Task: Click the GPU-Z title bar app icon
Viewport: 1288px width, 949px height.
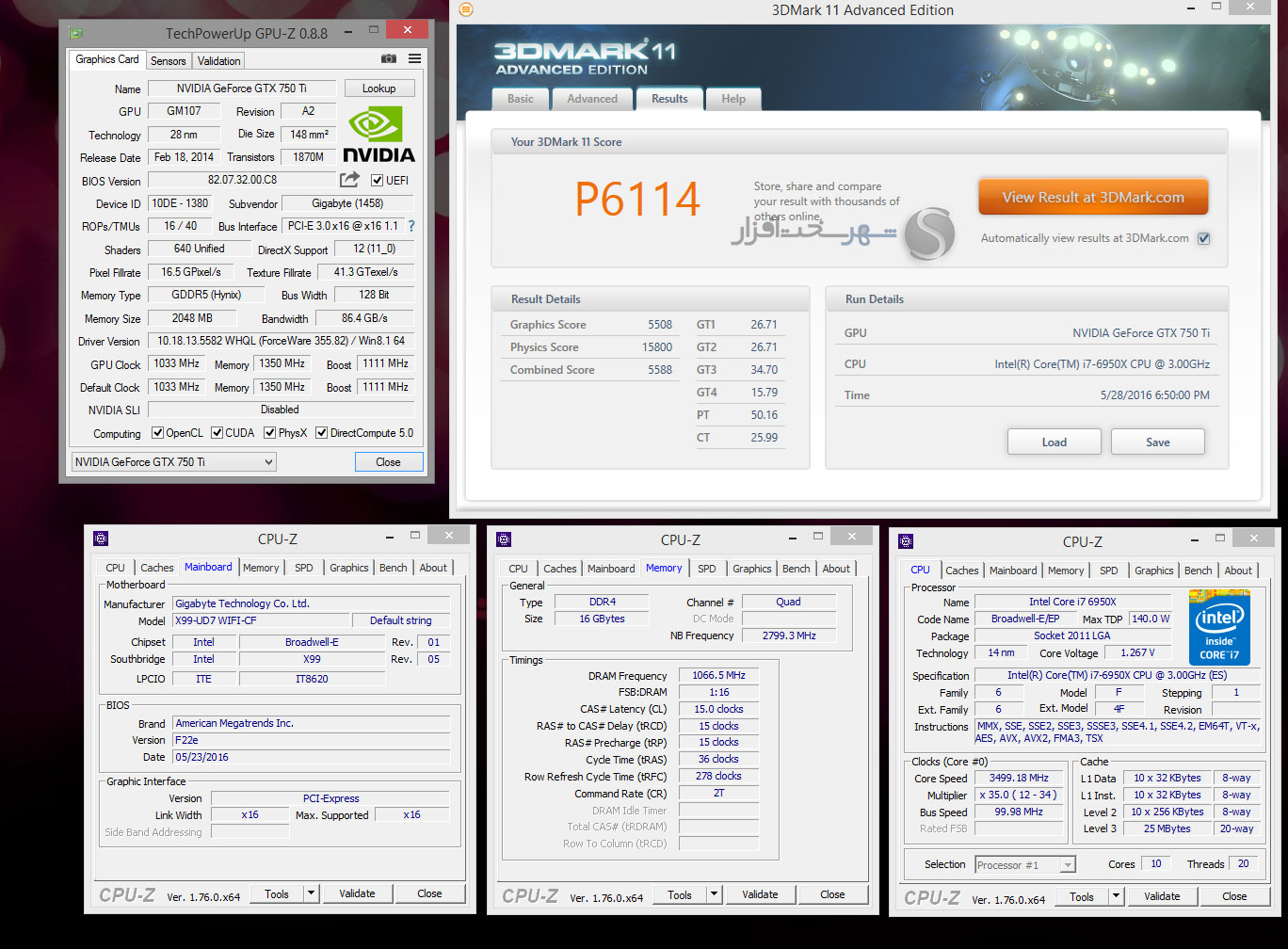Action: (x=75, y=33)
